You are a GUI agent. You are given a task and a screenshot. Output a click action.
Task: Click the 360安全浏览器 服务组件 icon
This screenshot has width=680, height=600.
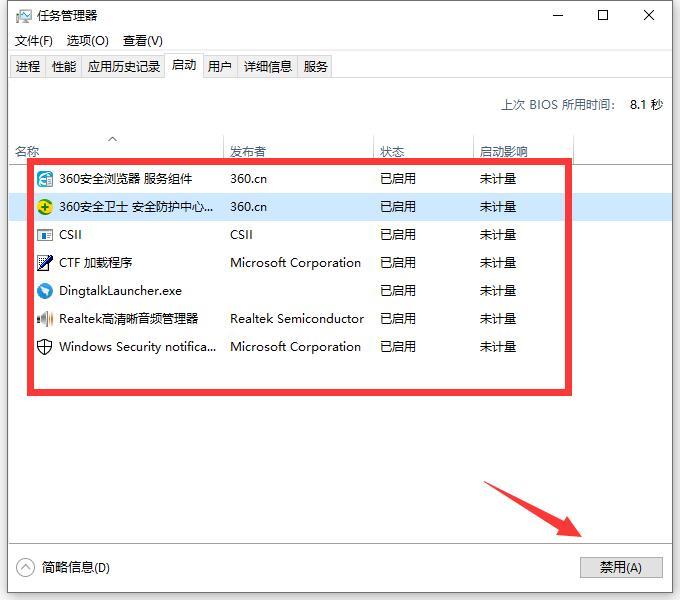45,179
